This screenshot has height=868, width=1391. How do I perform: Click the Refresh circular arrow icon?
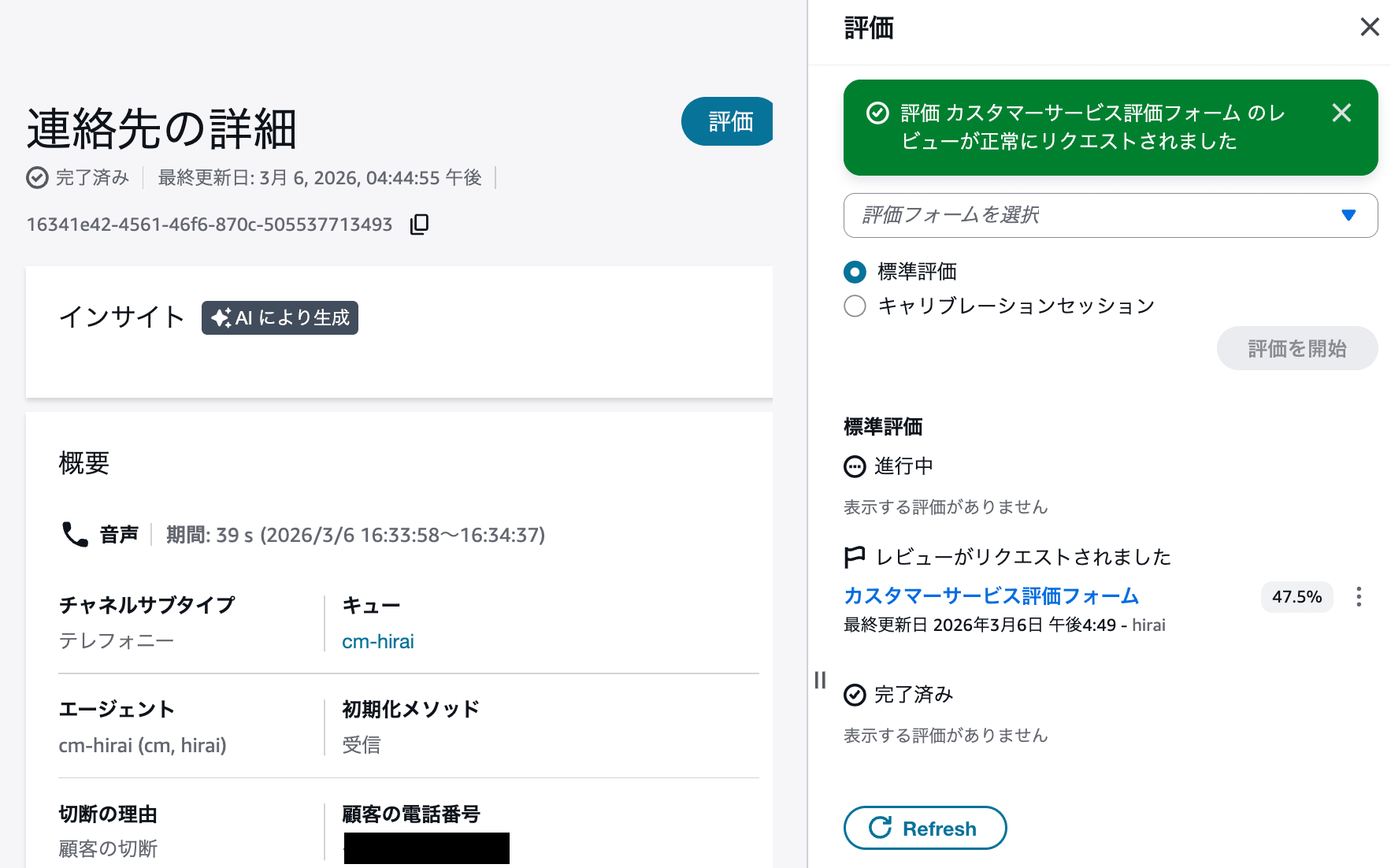(879, 828)
